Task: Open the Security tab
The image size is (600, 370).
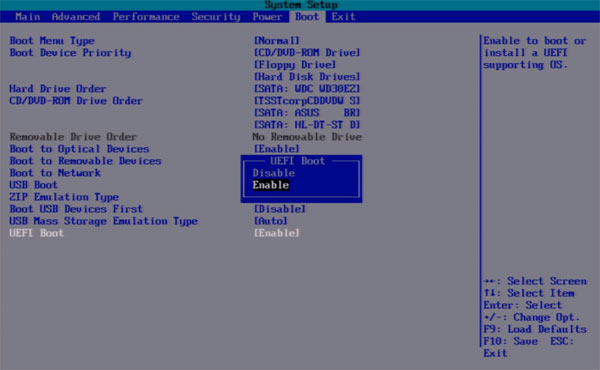Action: pyautogui.click(x=216, y=17)
